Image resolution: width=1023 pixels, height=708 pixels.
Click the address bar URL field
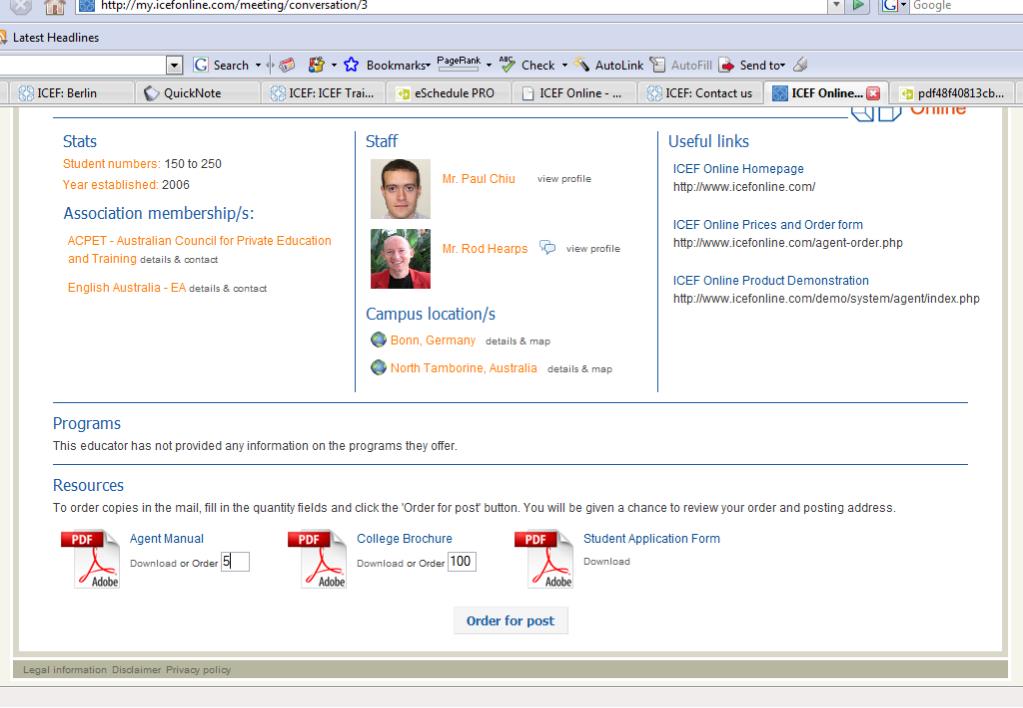pyautogui.click(x=457, y=6)
